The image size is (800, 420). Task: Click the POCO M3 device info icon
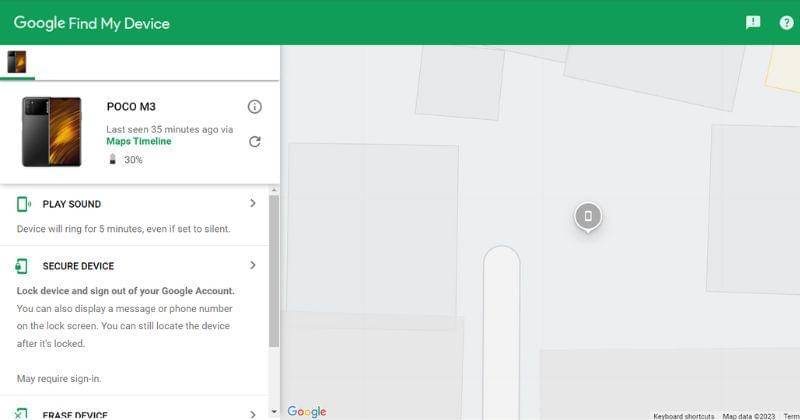(x=255, y=107)
